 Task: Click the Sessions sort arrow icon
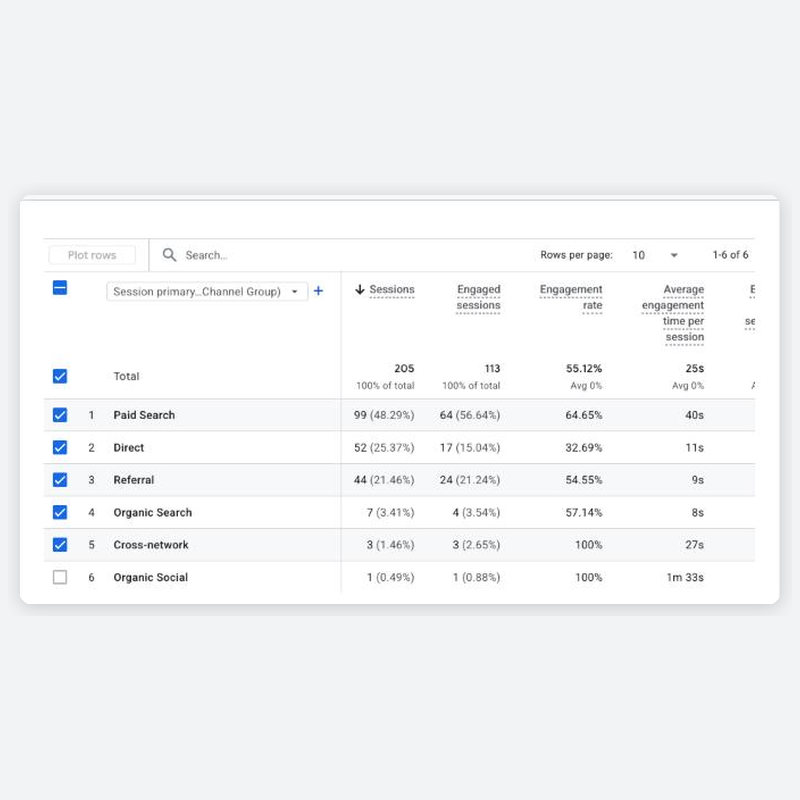click(x=360, y=289)
